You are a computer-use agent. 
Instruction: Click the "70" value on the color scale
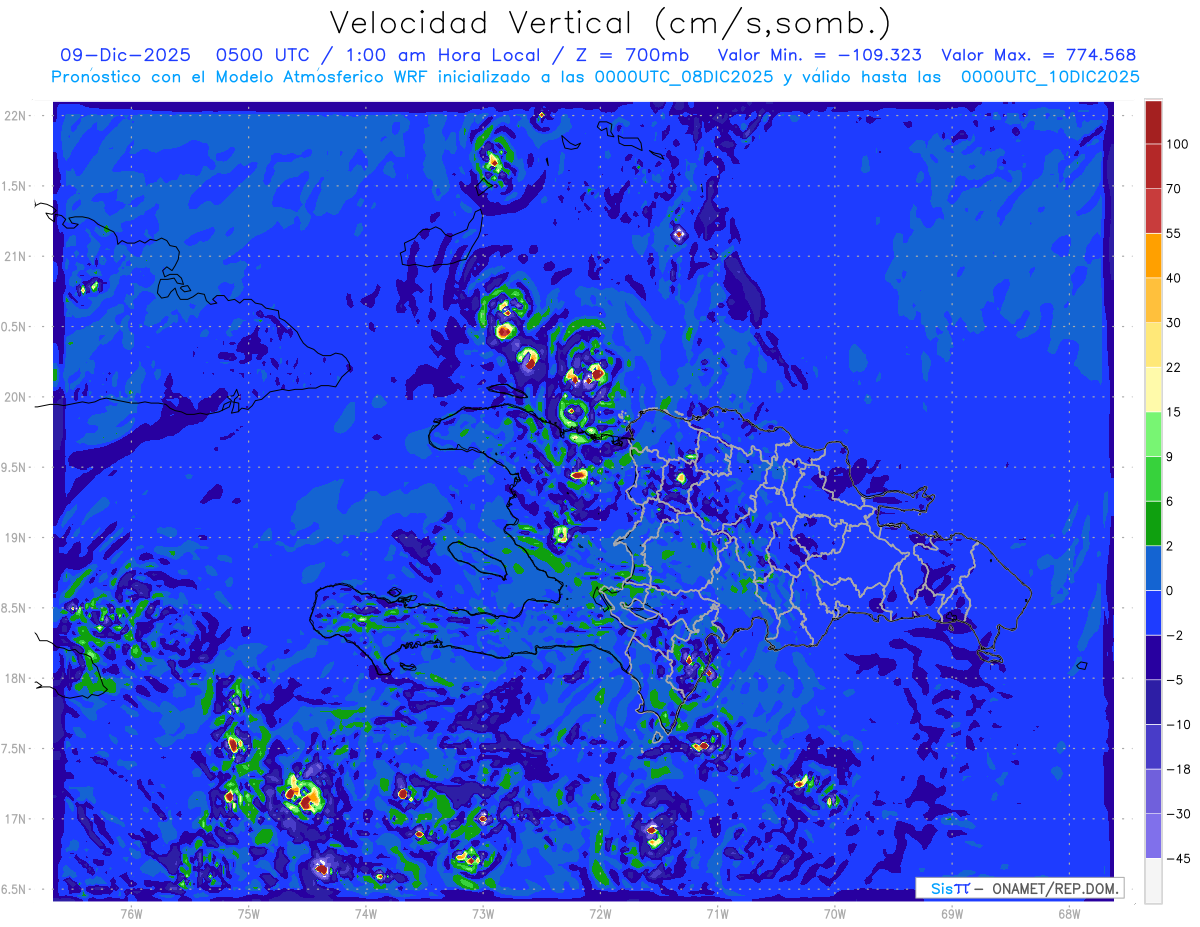click(1175, 189)
